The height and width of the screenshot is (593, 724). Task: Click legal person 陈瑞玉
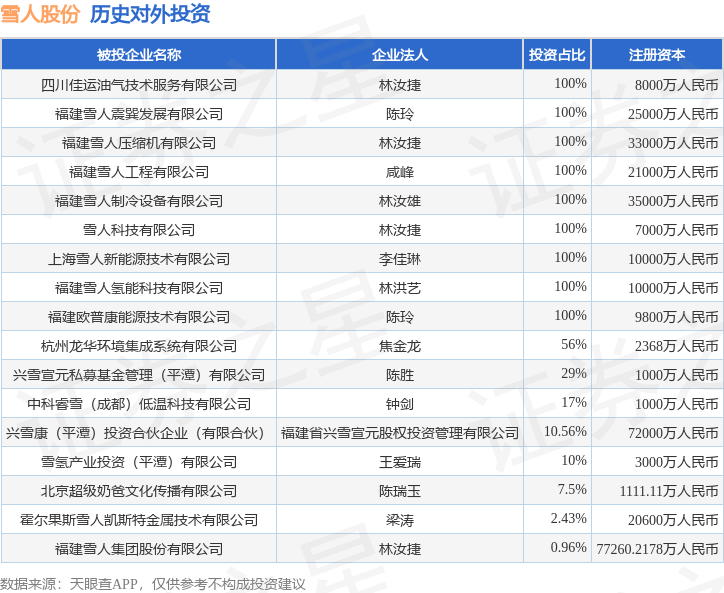click(400, 491)
